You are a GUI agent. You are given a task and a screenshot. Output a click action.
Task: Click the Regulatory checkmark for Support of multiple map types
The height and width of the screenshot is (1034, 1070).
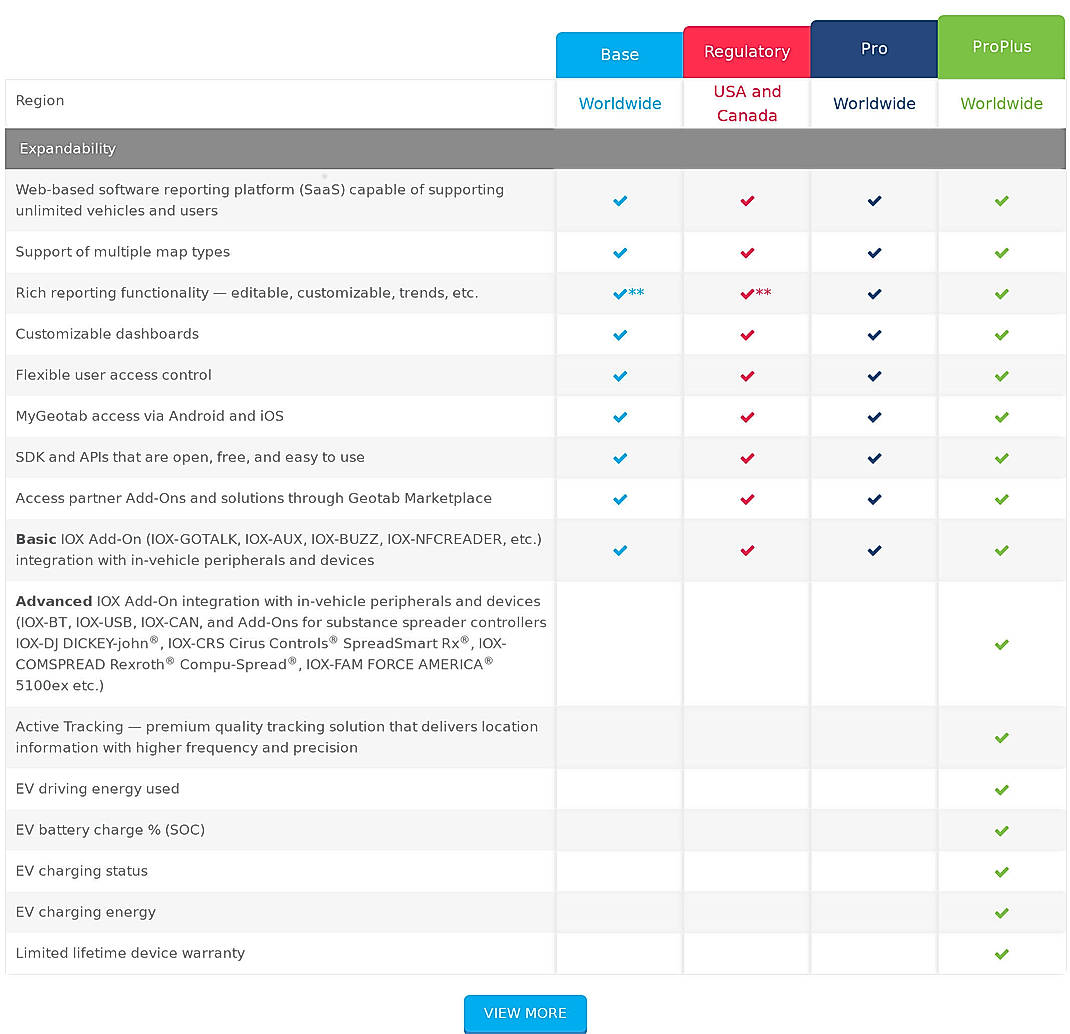pos(746,252)
